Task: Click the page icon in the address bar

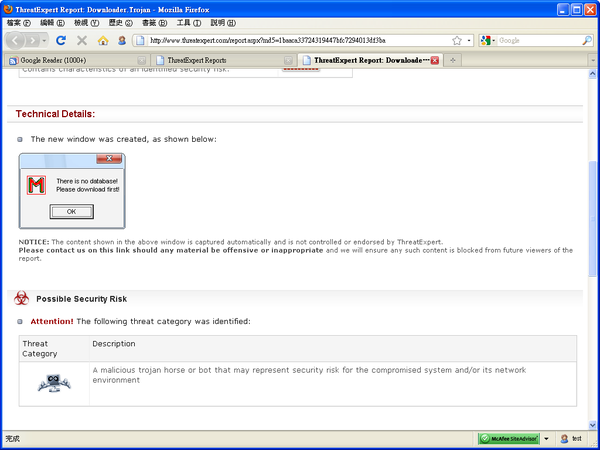Action: pyautogui.click(x=140, y=40)
